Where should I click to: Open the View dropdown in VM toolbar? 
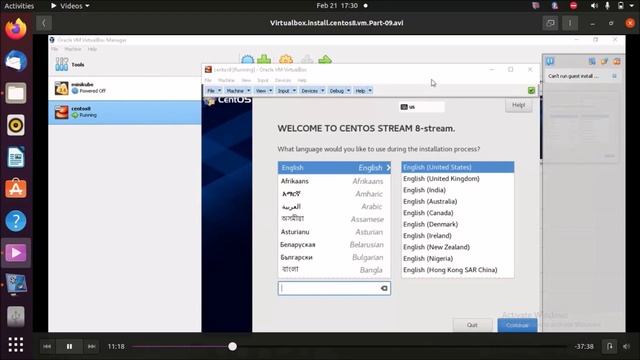click(263, 91)
